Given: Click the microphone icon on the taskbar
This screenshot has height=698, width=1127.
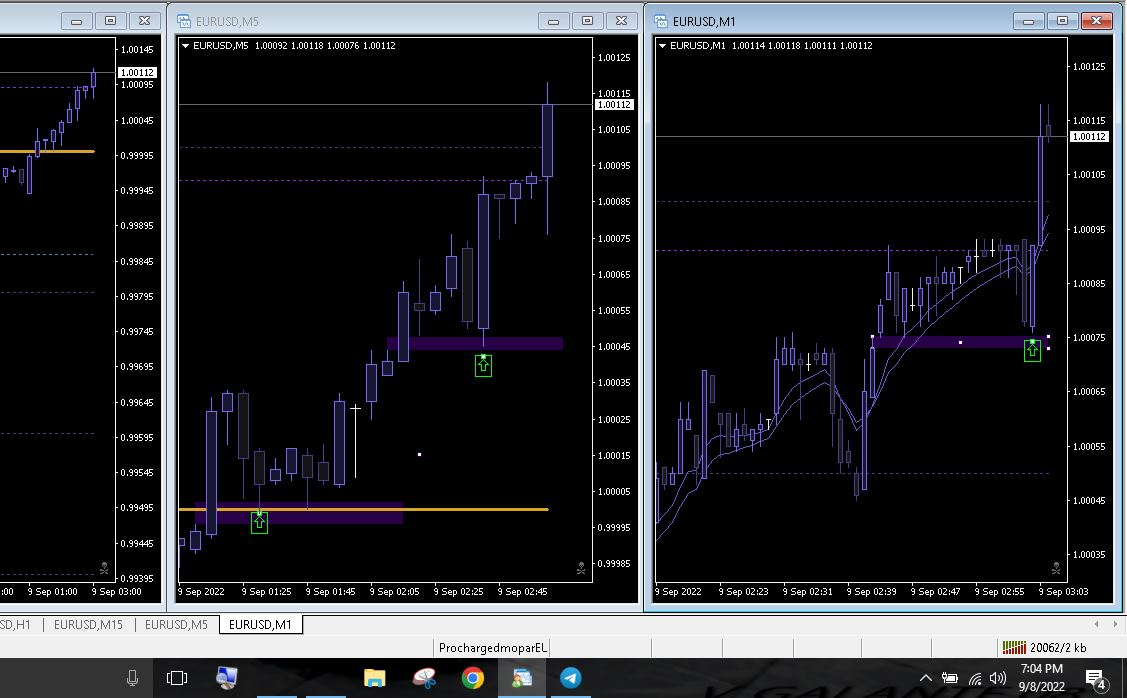Looking at the screenshot, I should tap(132, 678).
